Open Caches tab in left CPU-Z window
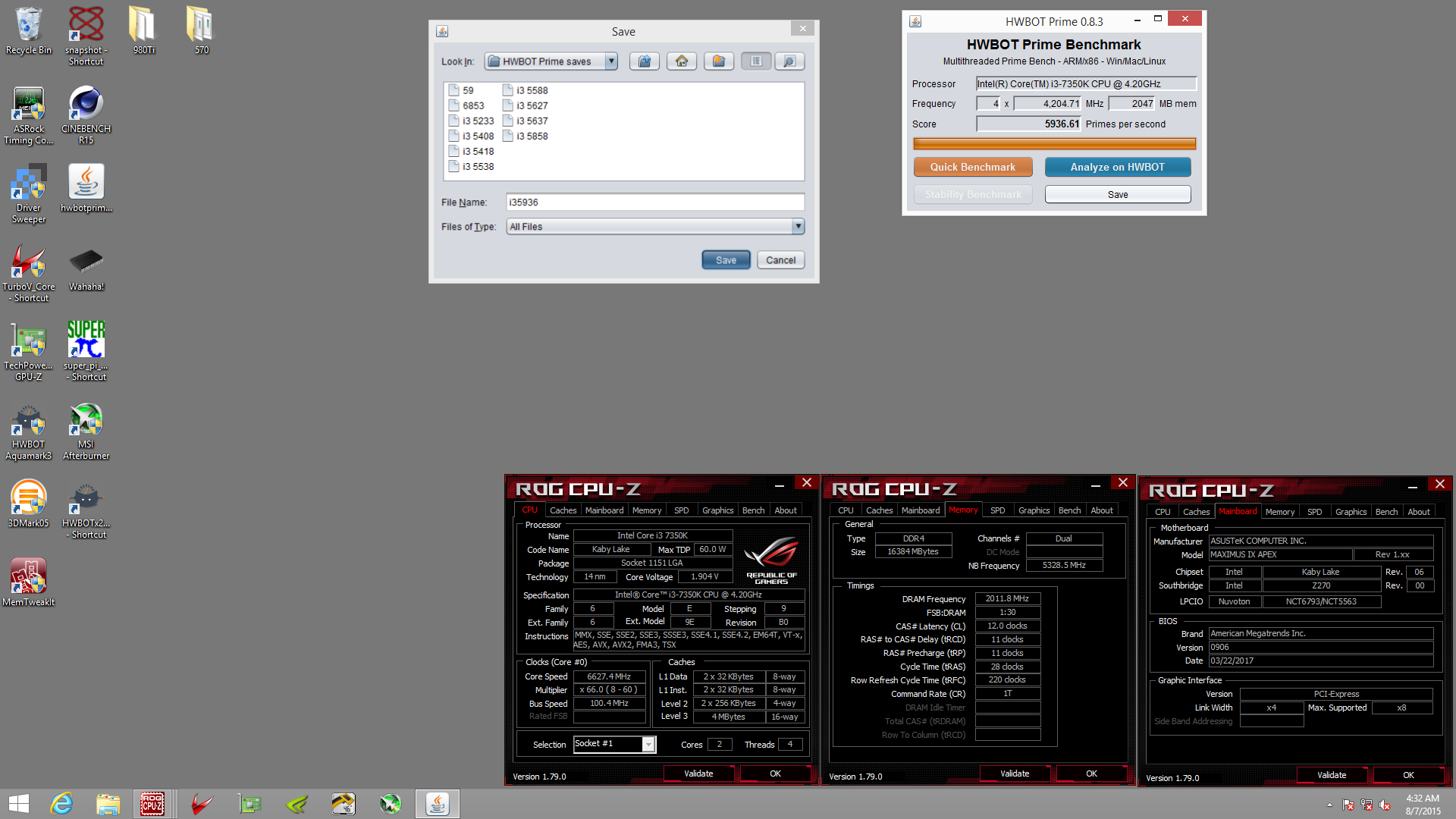 point(563,510)
